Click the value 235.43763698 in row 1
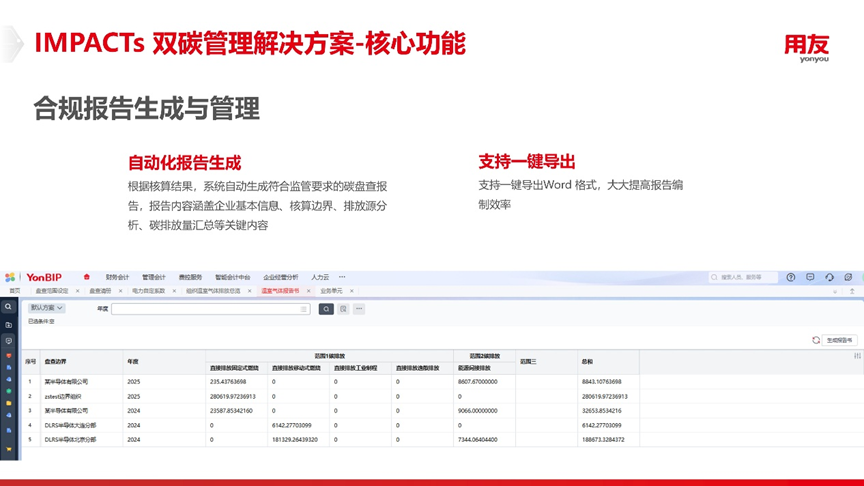This screenshot has width=864, height=486. (x=228, y=381)
